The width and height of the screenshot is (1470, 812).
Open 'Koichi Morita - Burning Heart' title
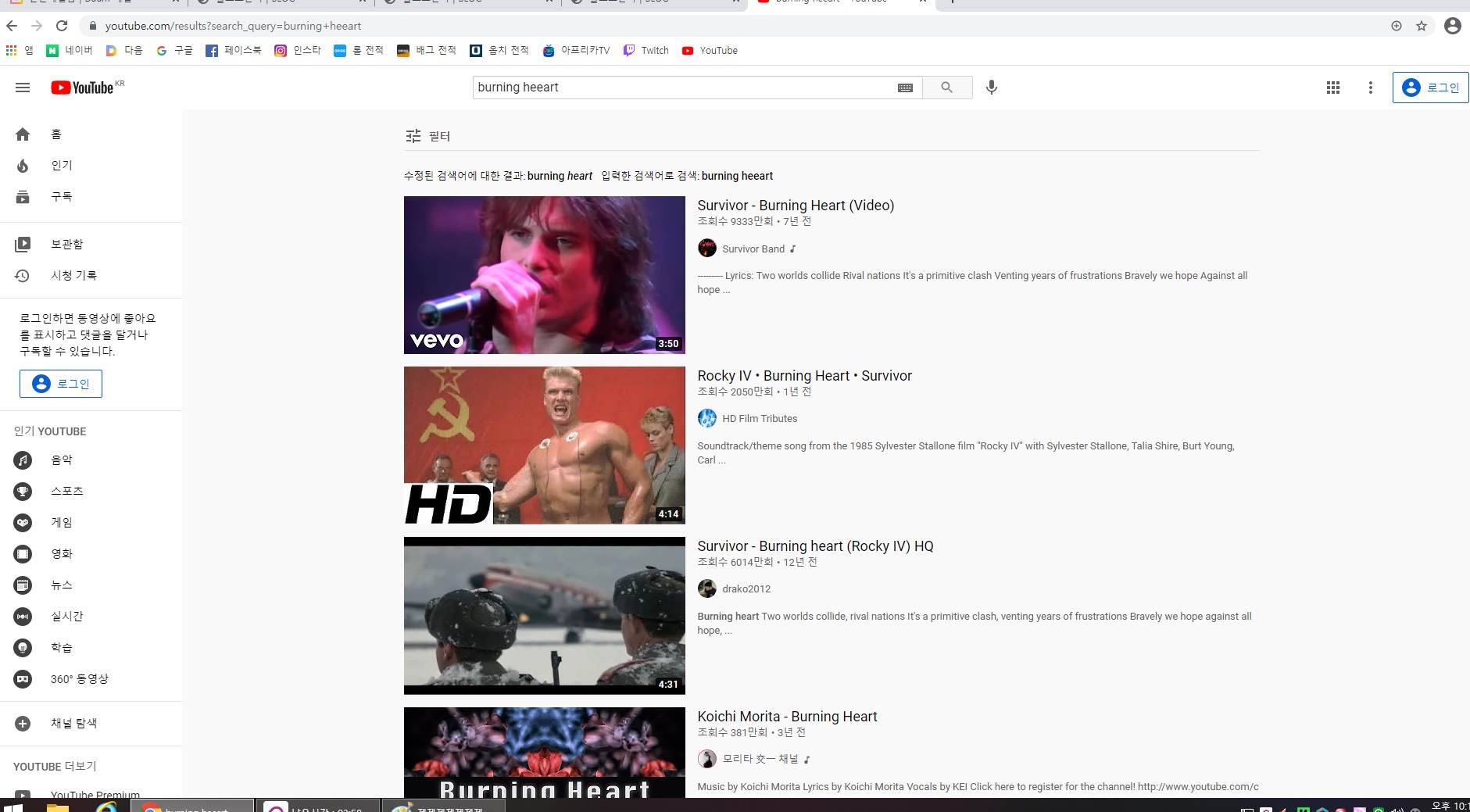click(787, 717)
